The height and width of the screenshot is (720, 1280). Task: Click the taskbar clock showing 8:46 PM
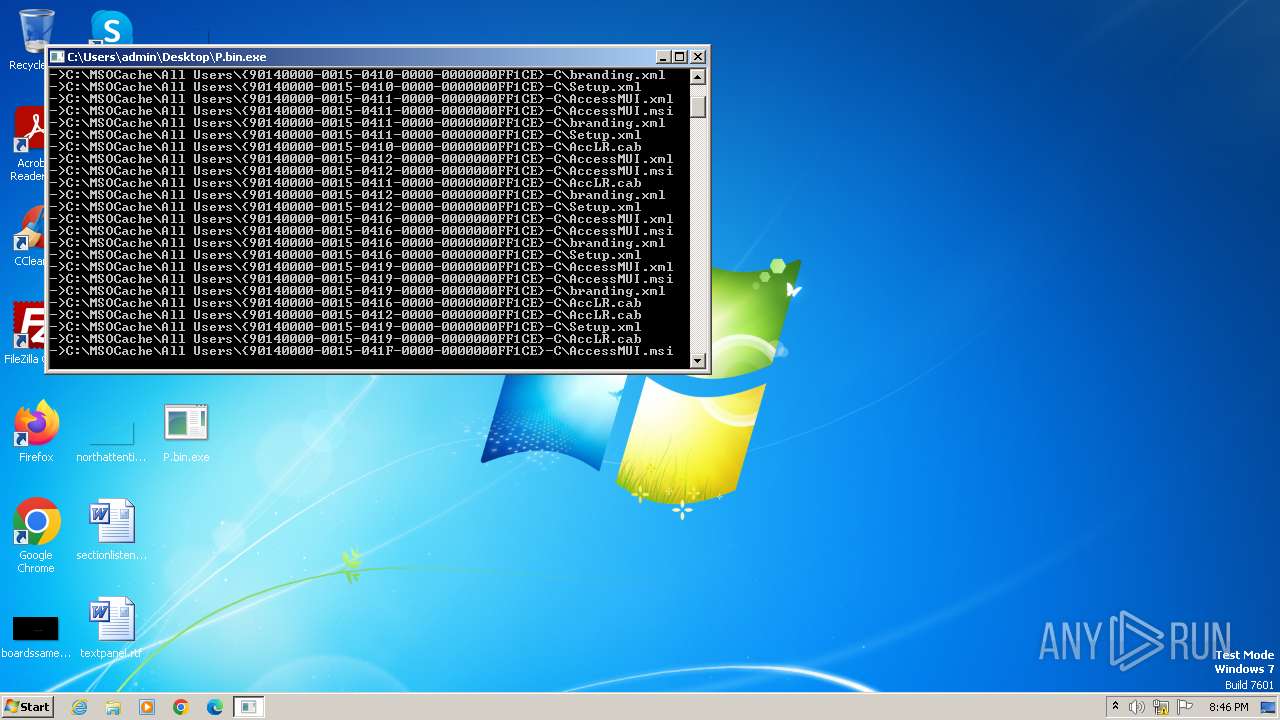click(1228, 707)
